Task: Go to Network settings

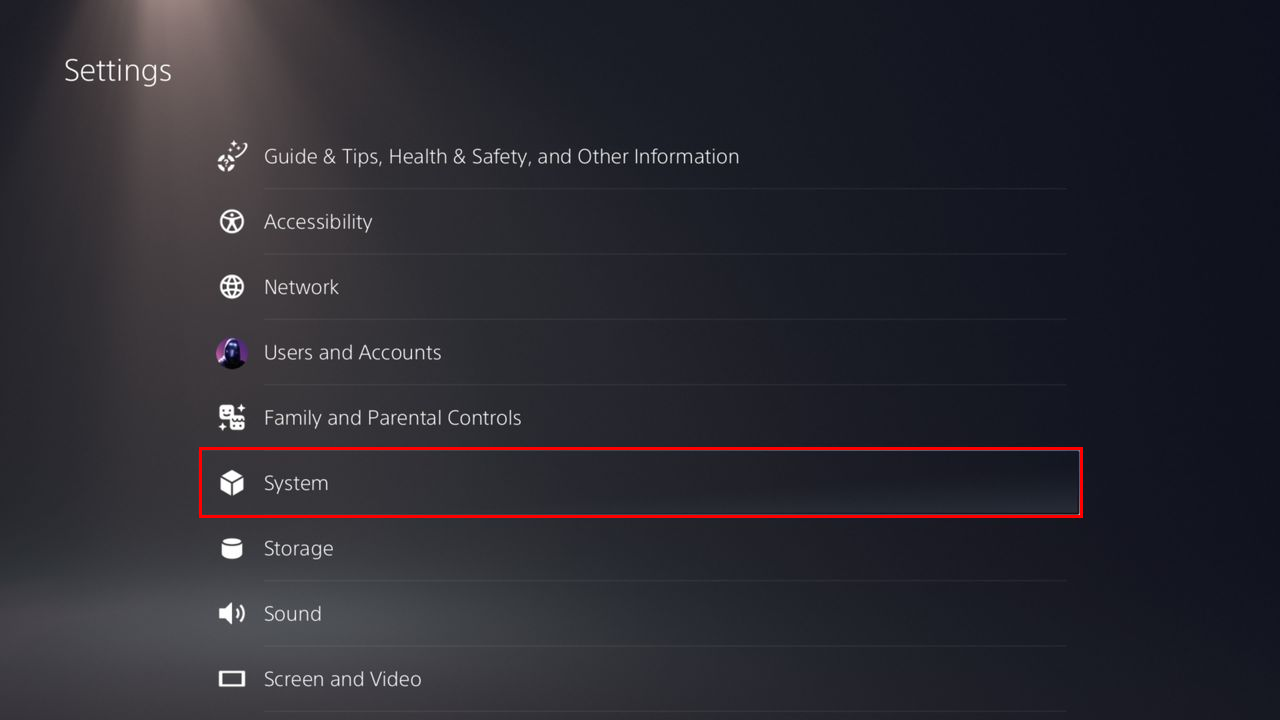Action: tap(301, 287)
